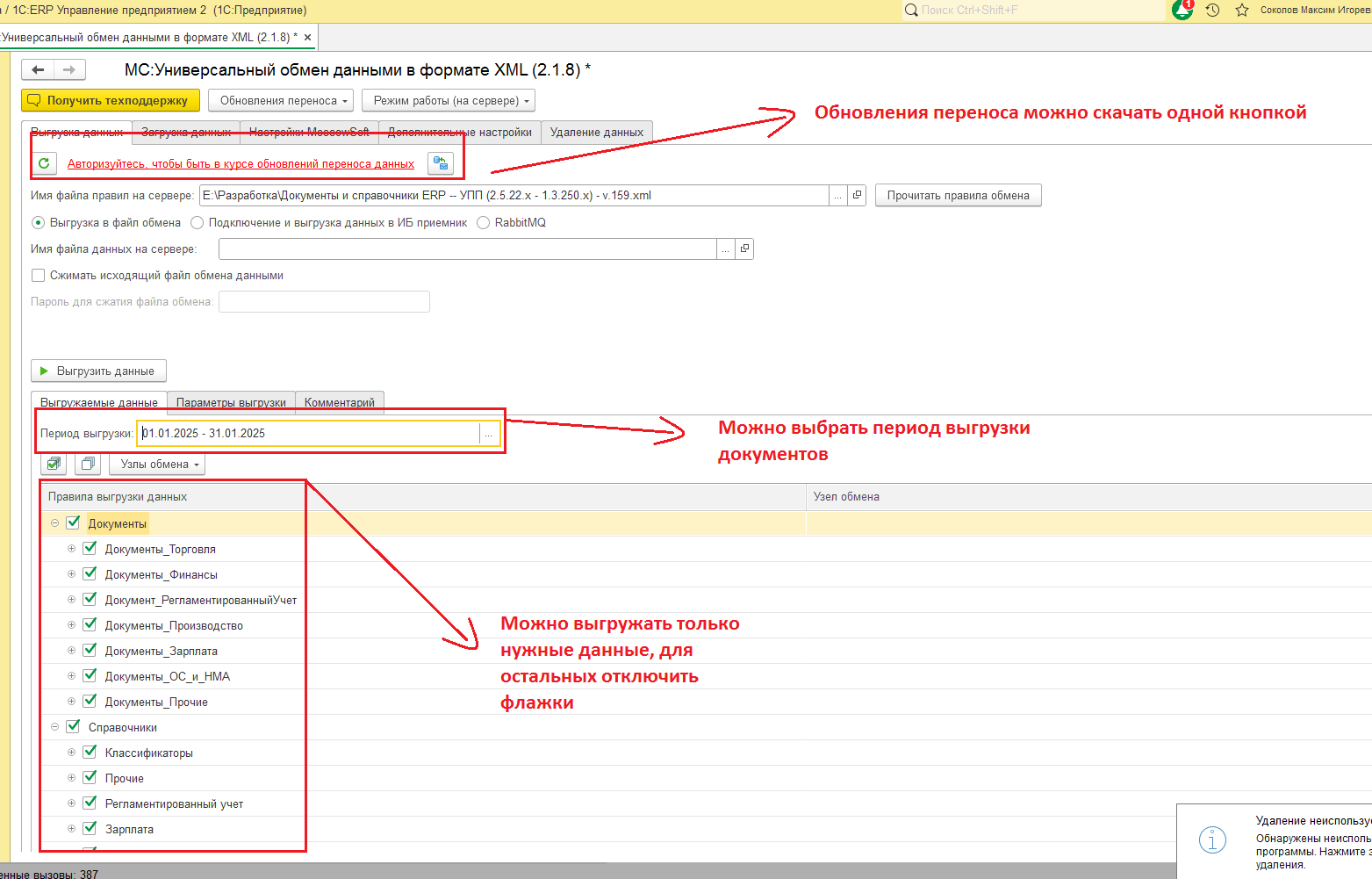Viewport: 1372px width, 879px height.
Task: Uncheck the Справочники root checkbox
Action: 74,727
